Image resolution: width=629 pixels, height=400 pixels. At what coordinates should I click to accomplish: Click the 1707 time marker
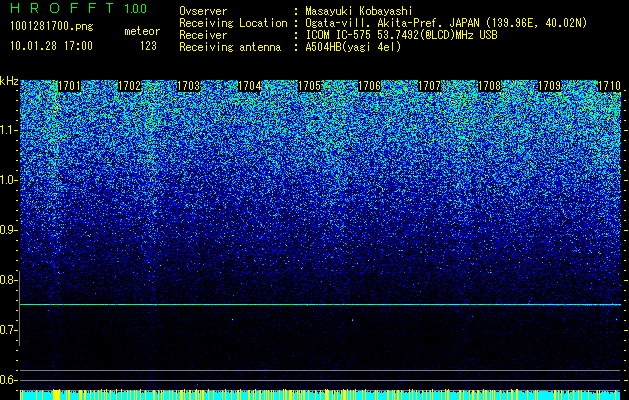[x=430, y=86]
